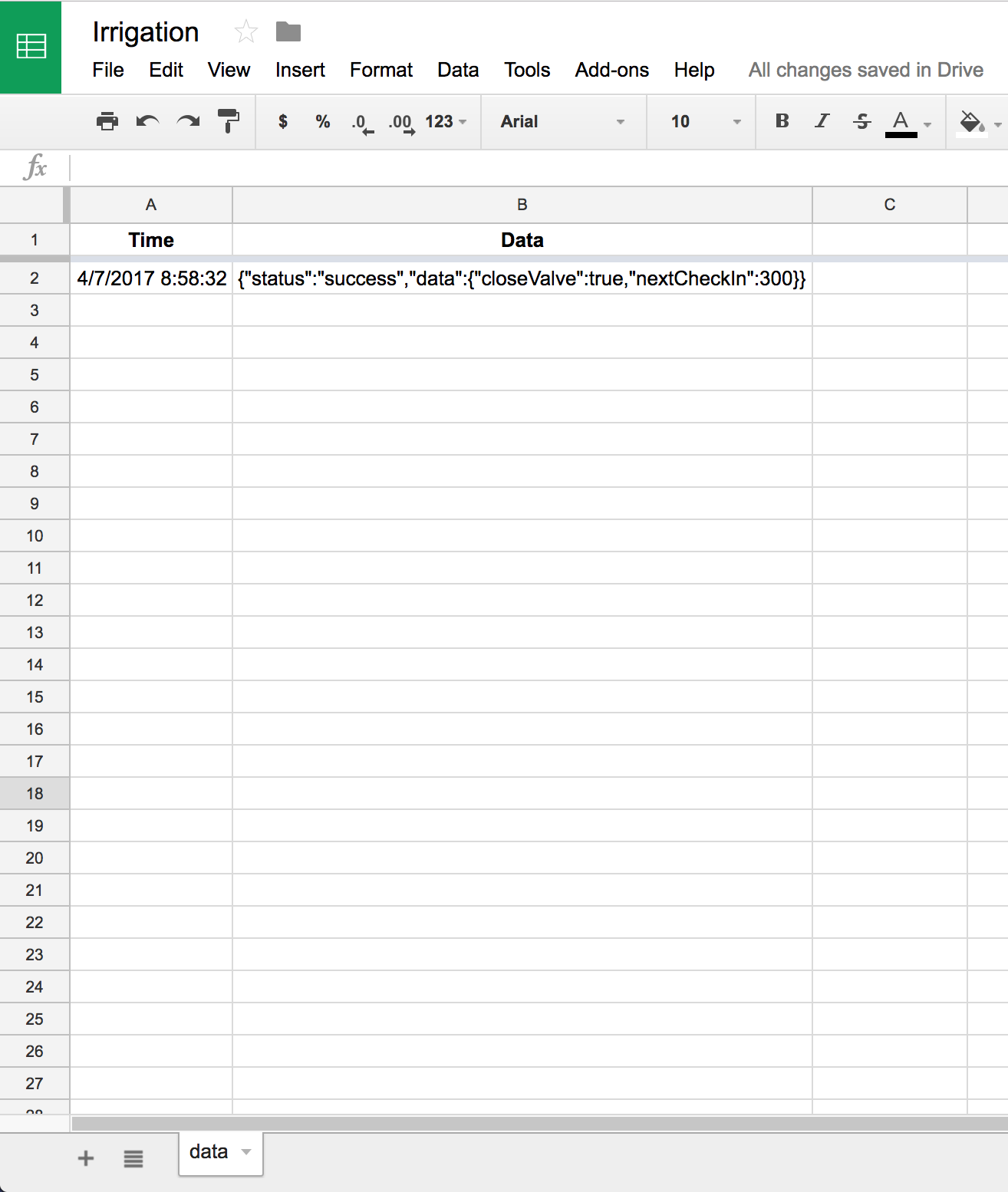Rename the Irrigation document title

click(x=146, y=32)
